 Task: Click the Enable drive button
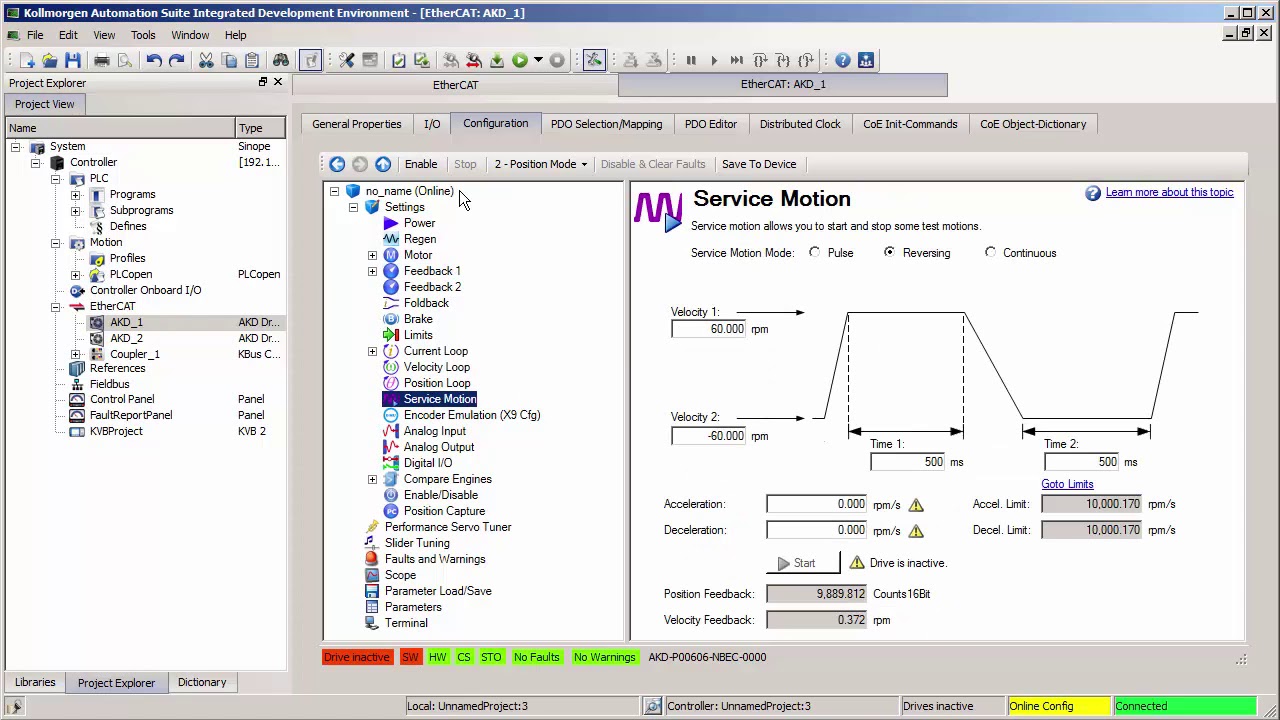[x=421, y=164]
